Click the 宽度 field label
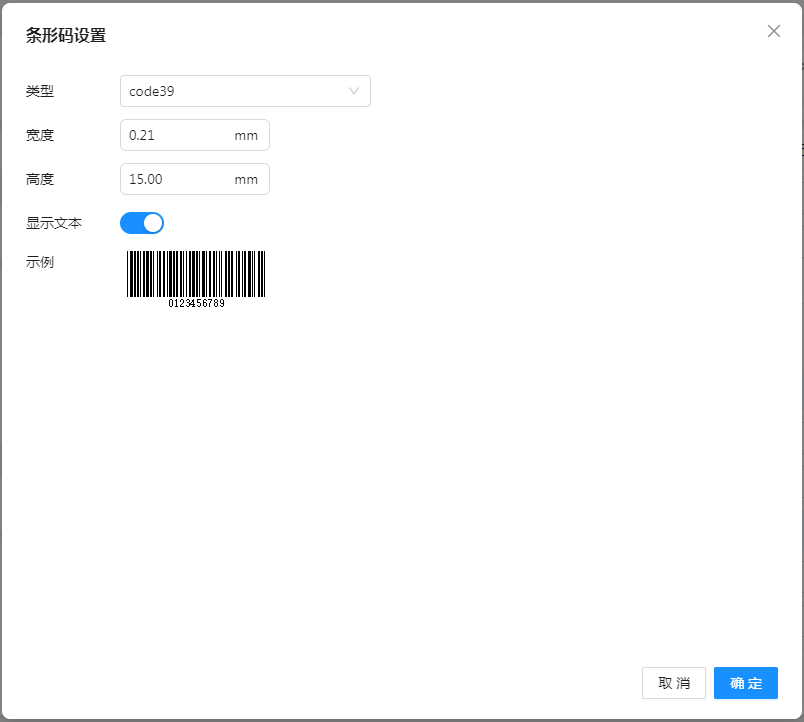The width and height of the screenshot is (804, 722). (x=40, y=135)
